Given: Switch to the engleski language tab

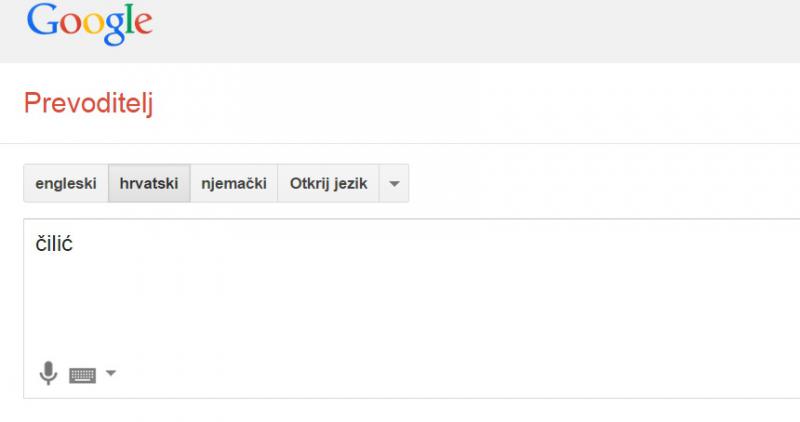Looking at the screenshot, I should pyautogui.click(x=66, y=184).
